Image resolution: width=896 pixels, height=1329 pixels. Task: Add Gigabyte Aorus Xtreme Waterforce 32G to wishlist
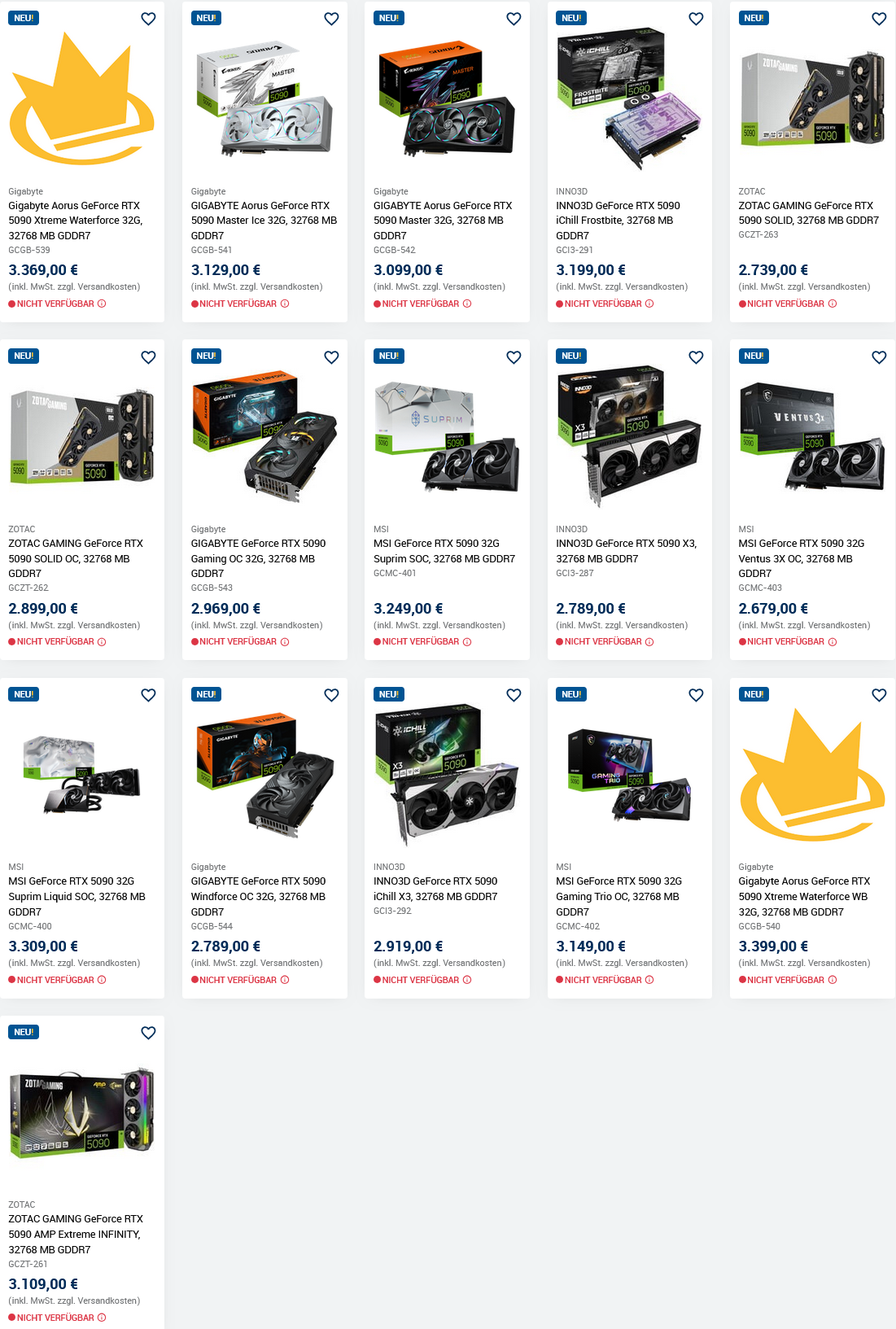pyautogui.click(x=148, y=19)
